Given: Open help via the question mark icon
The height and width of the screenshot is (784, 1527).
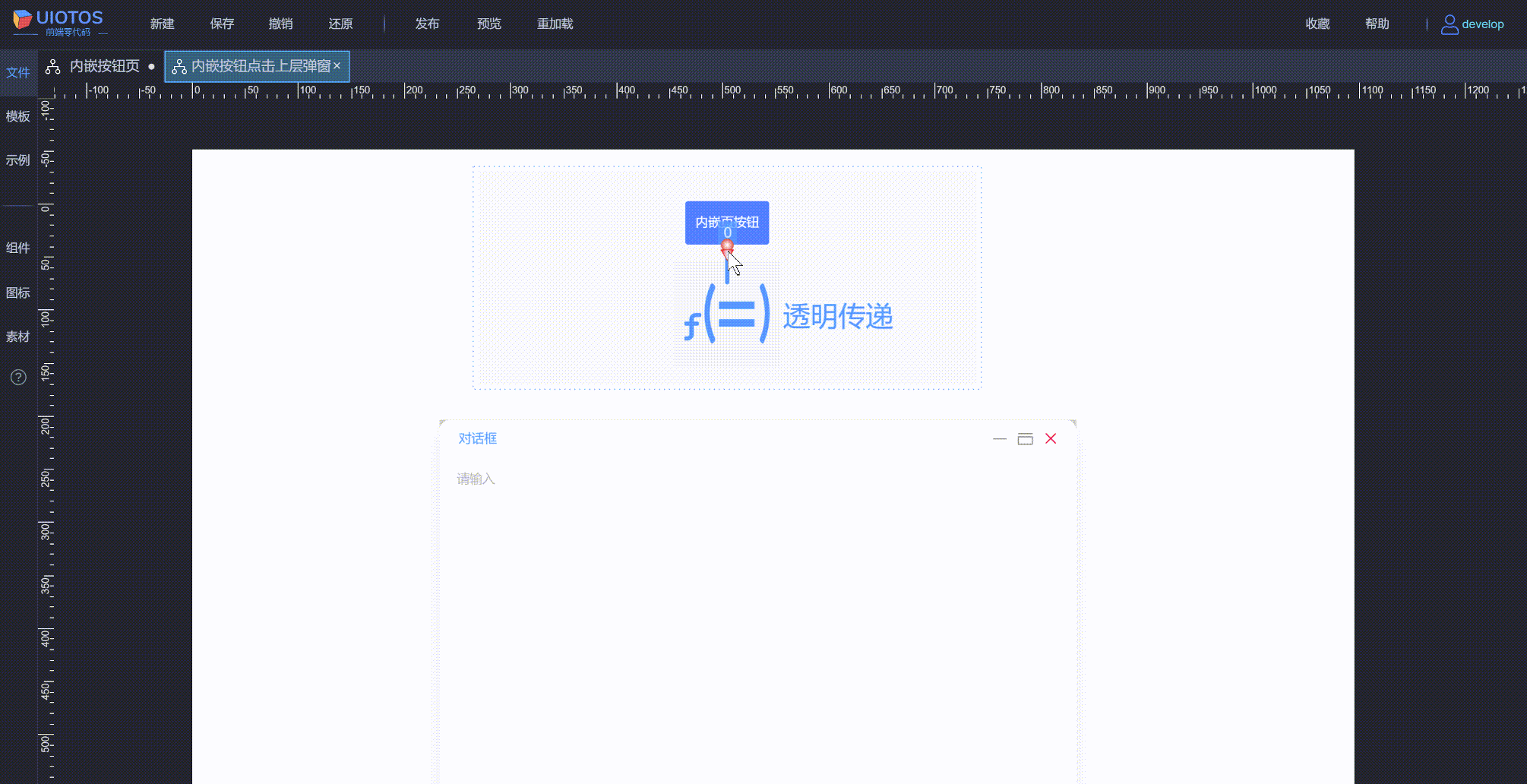Looking at the screenshot, I should coord(17,377).
